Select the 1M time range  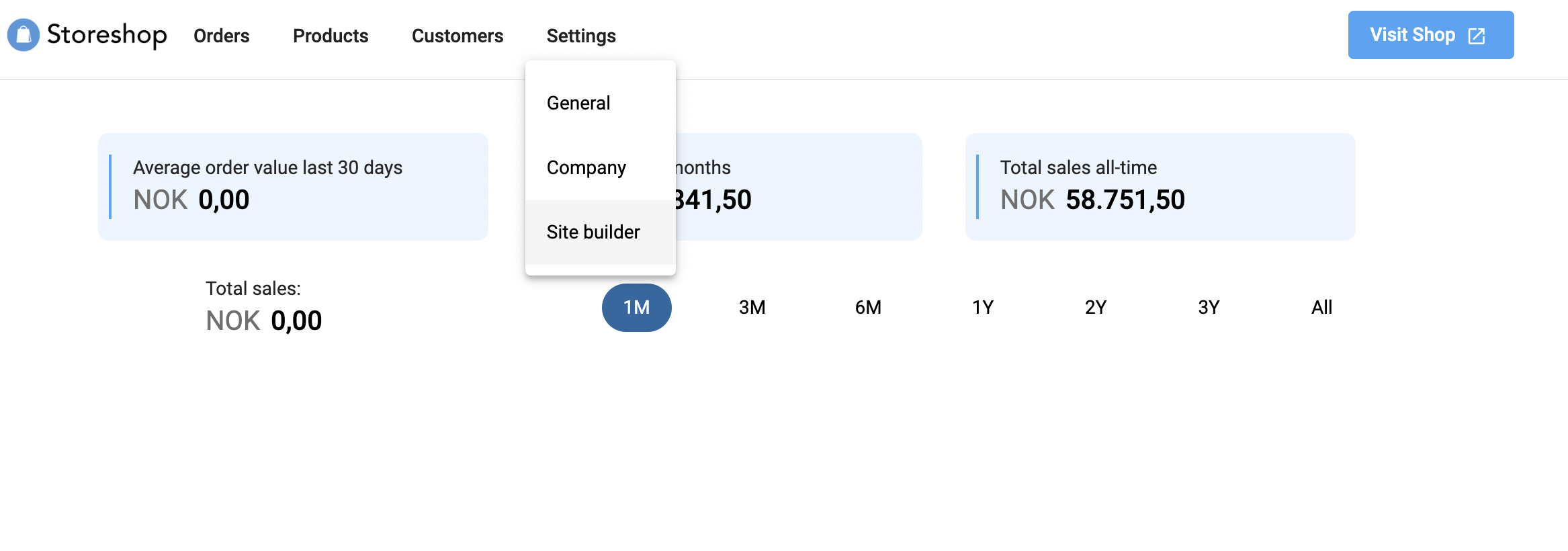point(636,308)
